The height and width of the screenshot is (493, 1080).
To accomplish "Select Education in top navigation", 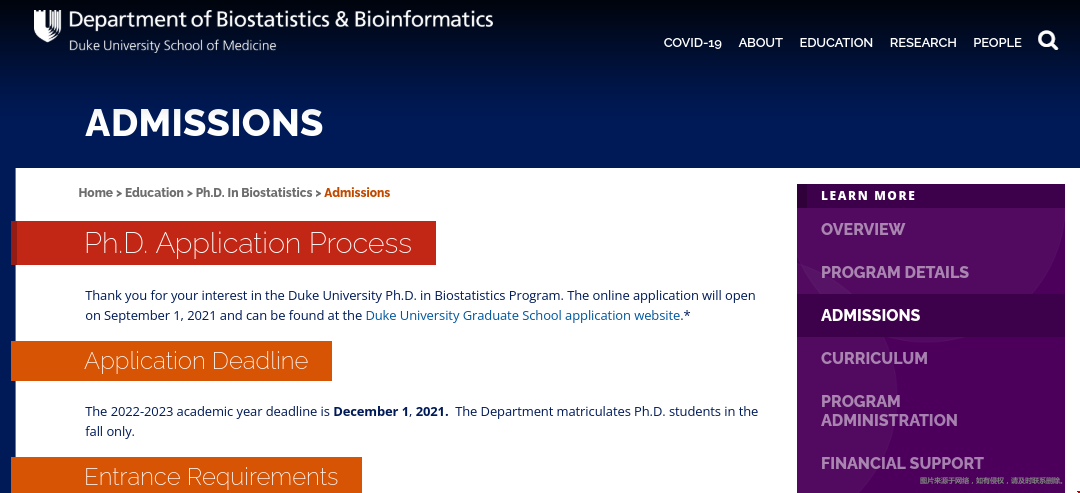I will [x=836, y=43].
